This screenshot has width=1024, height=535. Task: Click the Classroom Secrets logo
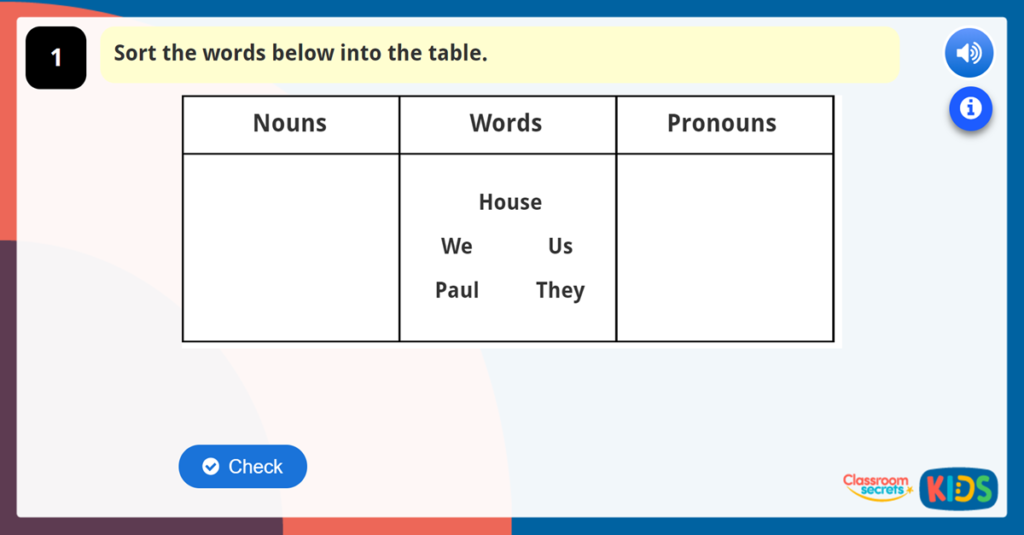[876, 486]
